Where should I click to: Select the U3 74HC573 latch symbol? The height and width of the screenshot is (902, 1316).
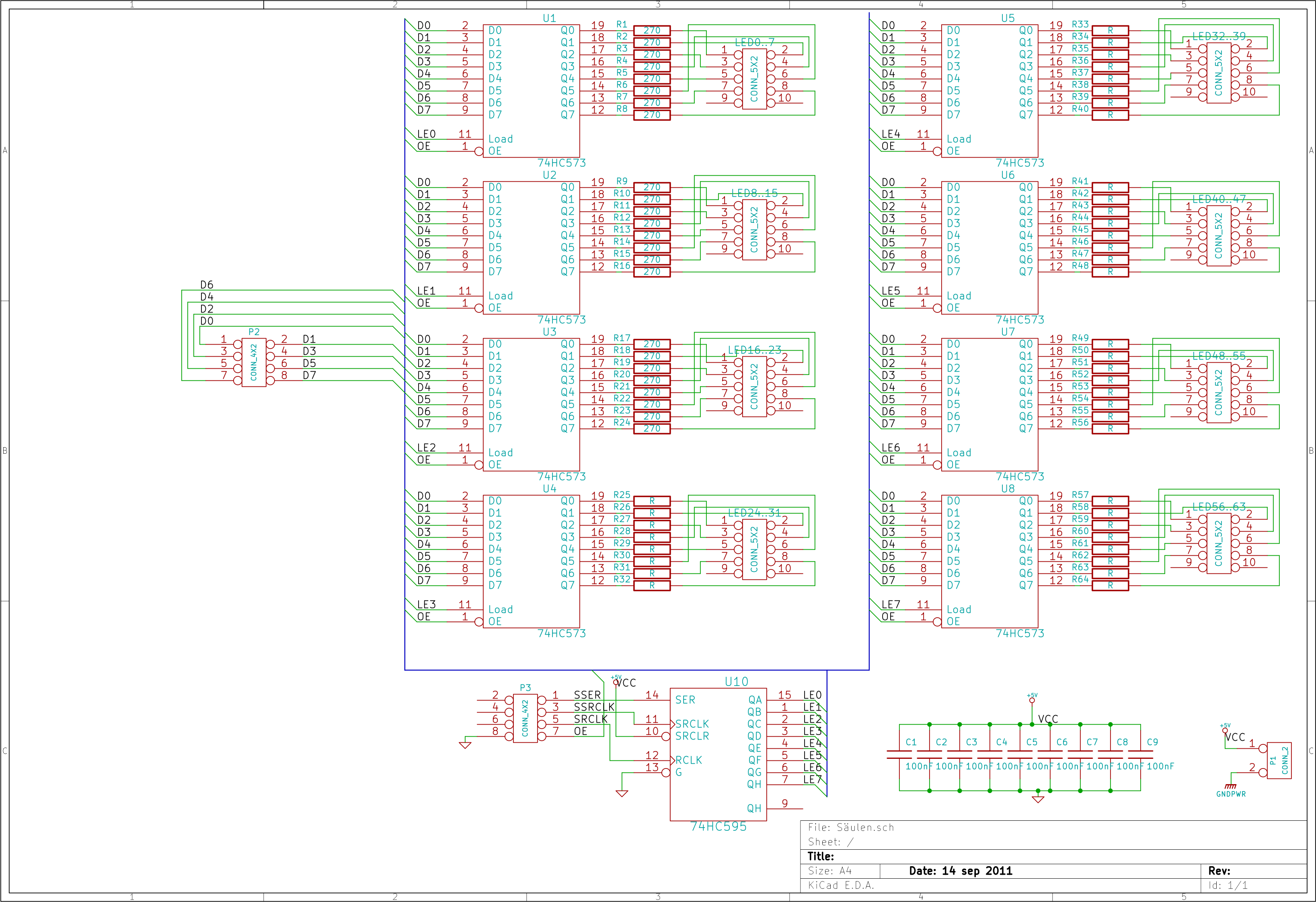click(531, 404)
